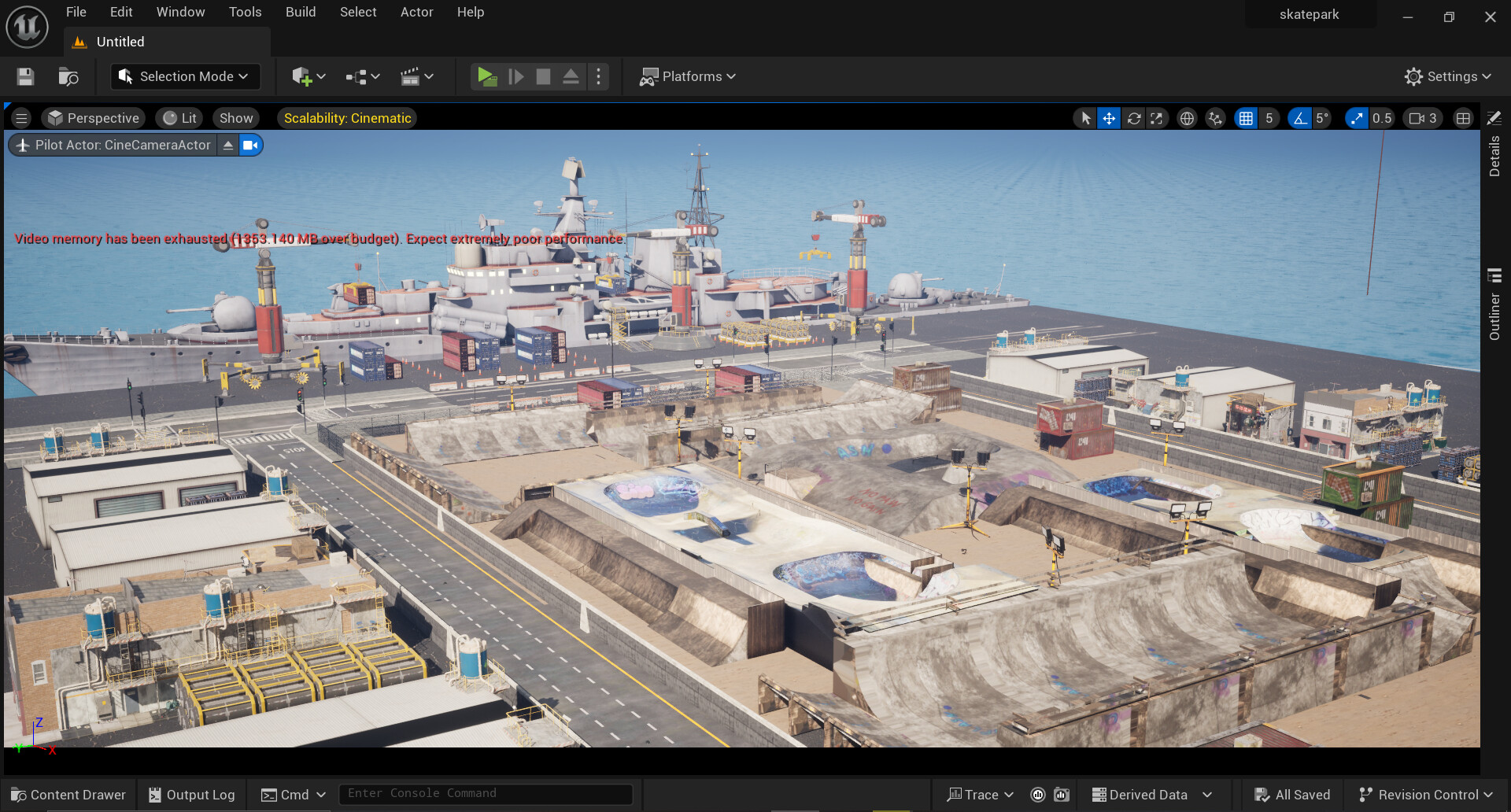Toggle rotation angle snapping

[x=1299, y=118]
